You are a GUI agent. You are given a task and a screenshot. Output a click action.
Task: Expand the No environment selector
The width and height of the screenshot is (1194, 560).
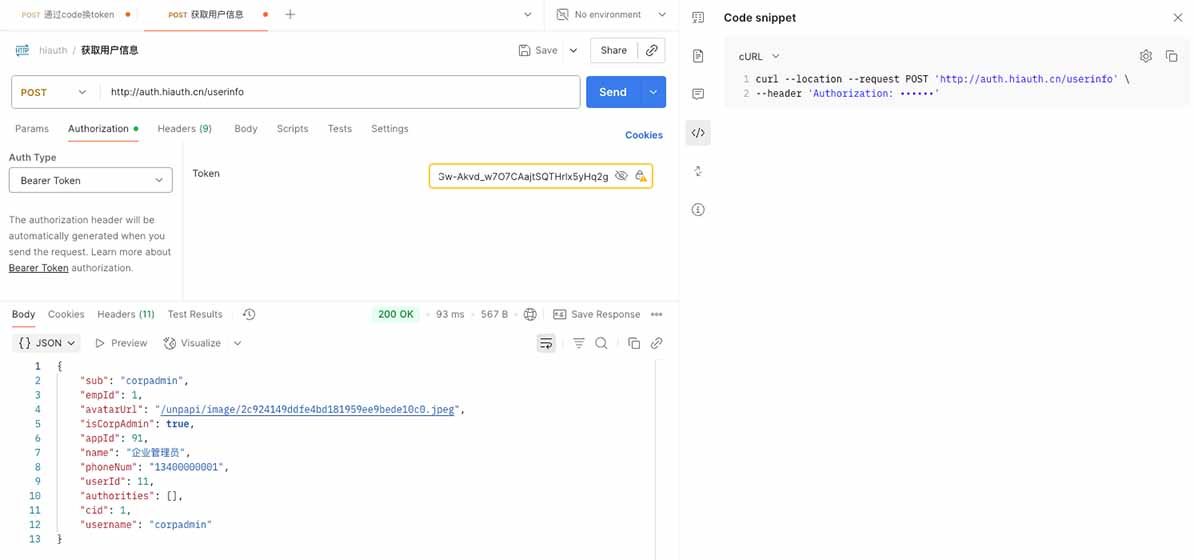point(611,15)
